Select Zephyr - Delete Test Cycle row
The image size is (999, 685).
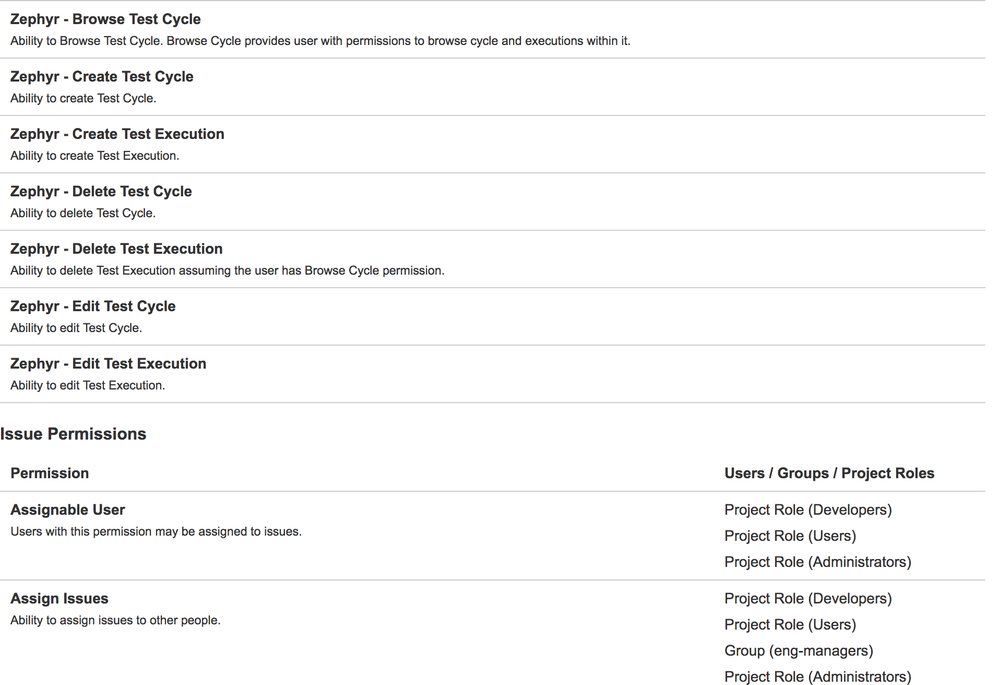click(492, 201)
